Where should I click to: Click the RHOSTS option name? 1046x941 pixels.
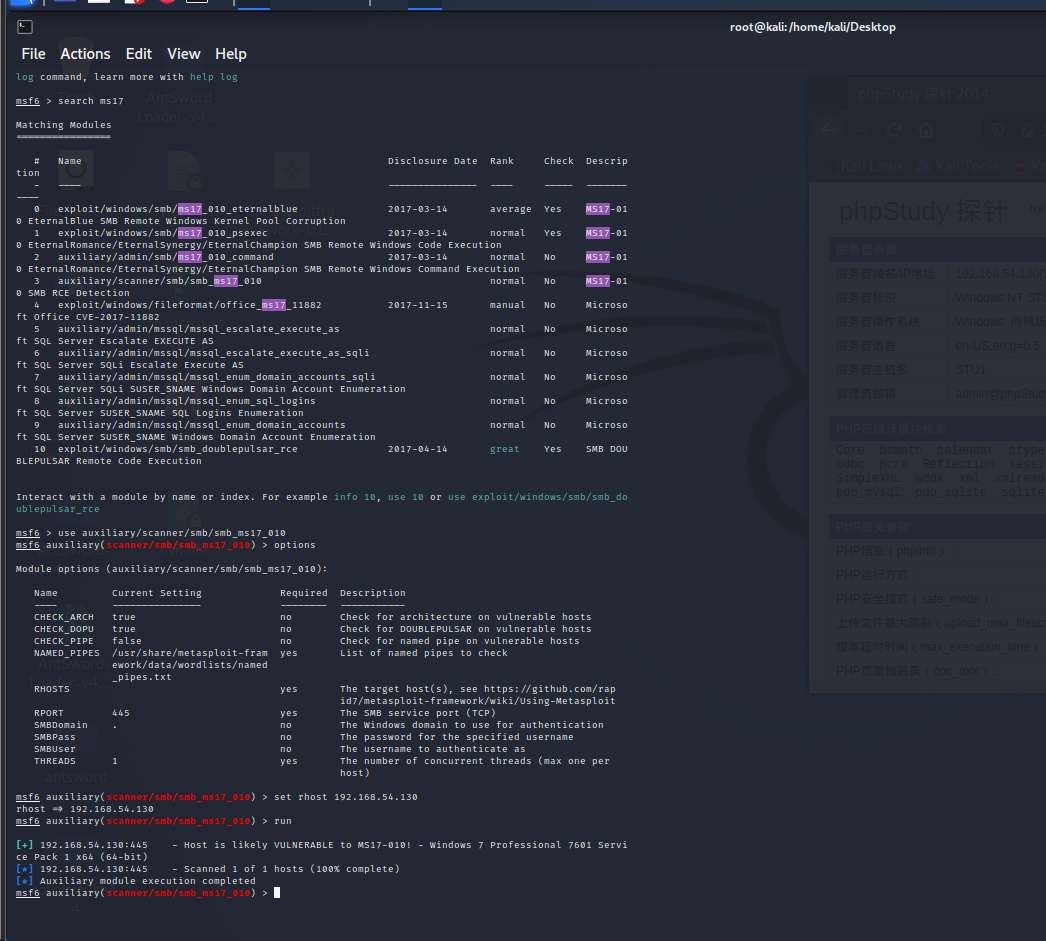(x=52, y=689)
